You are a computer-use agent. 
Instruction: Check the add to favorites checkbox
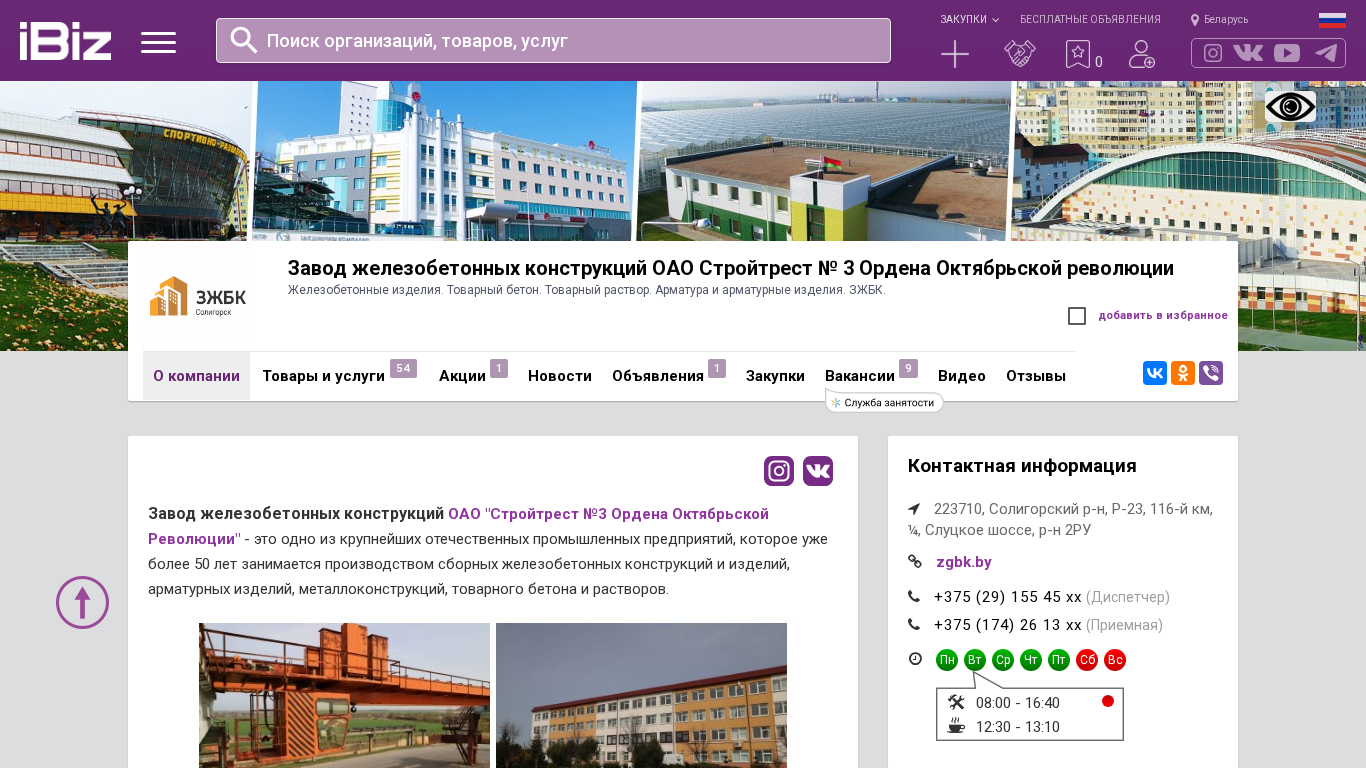pyautogui.click(x=1077, y=316)
